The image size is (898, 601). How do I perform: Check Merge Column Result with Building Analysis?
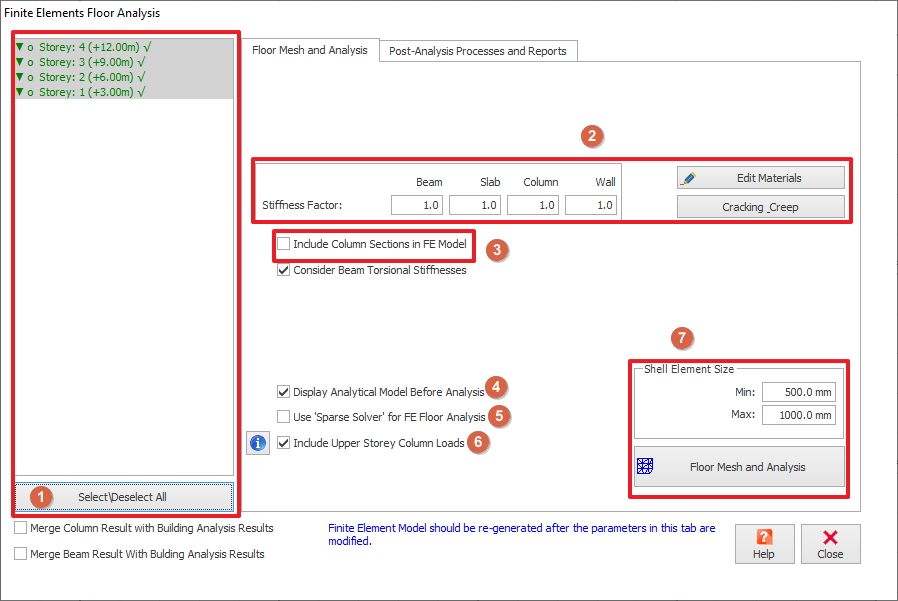pyautogui.click(x=21, y=528)
